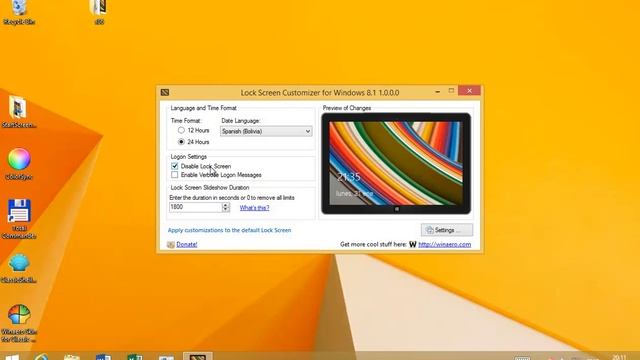Open Internet Explorer from the taskbar
Image resolution: width=640 pixels, height=360 pixels.
(x=41, y=357)
